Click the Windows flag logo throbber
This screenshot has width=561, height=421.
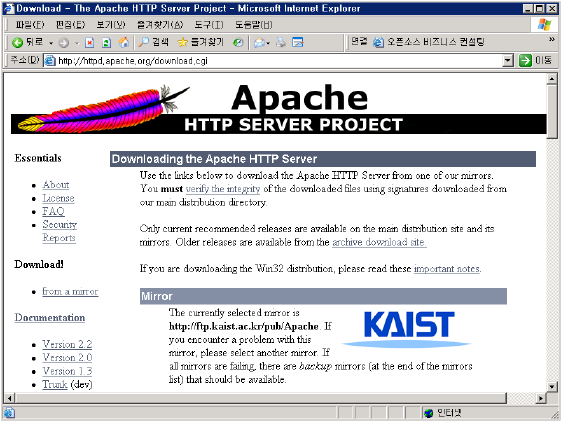[544, 25]
